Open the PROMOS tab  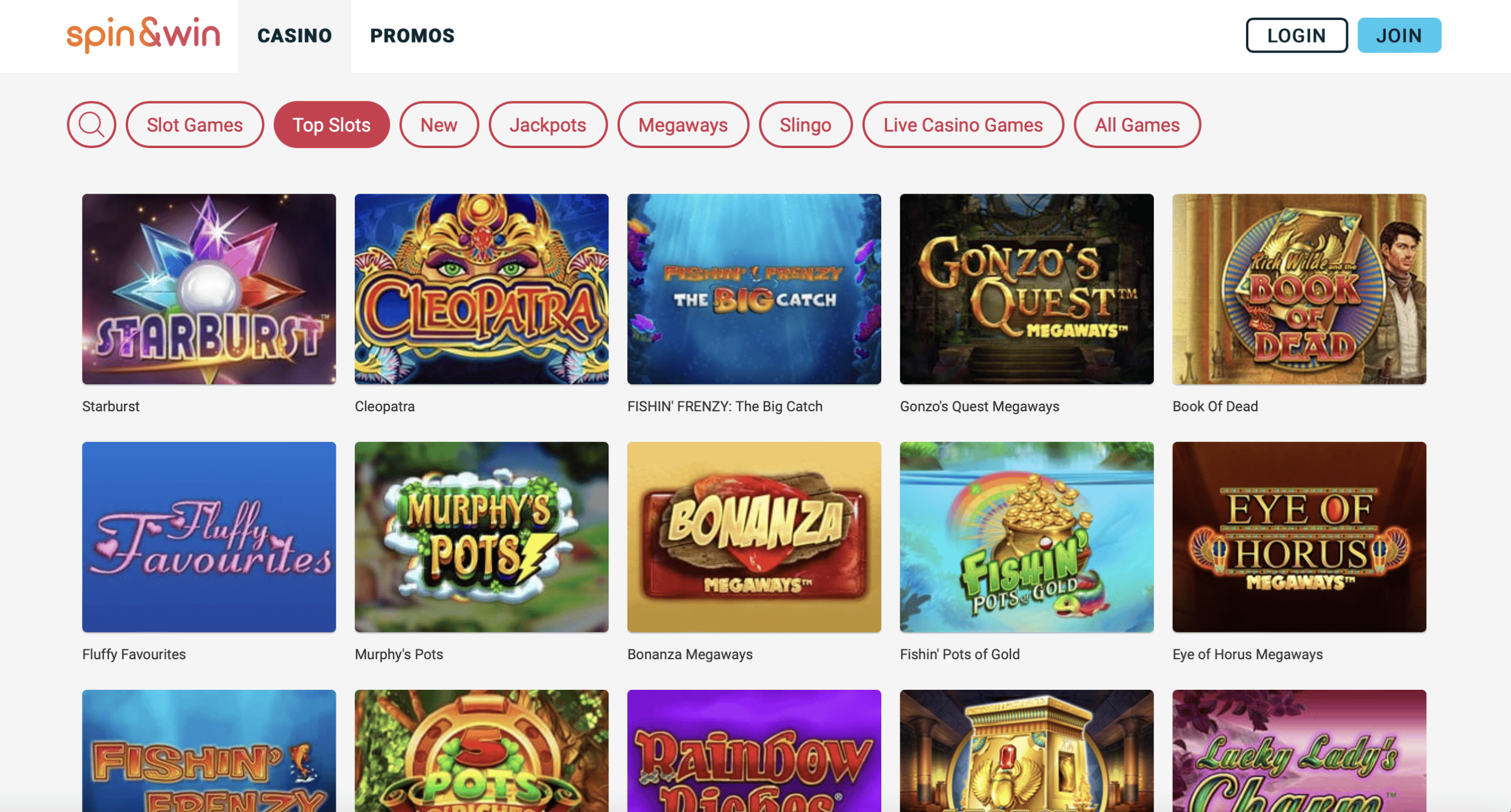(x=413, y=36)
